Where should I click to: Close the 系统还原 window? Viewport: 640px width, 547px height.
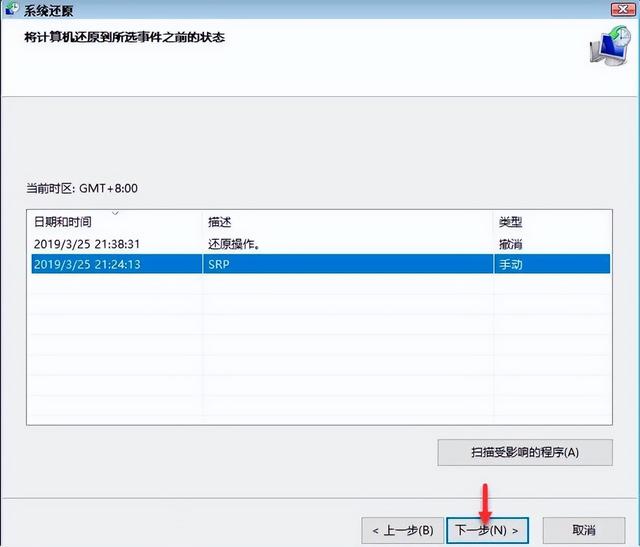623,9
